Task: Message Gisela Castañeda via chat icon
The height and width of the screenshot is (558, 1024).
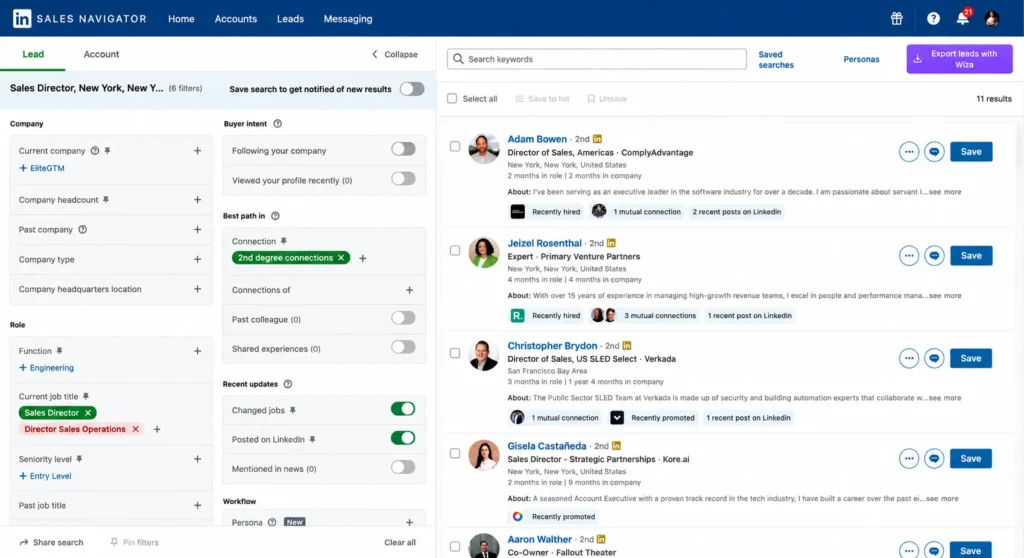Action: 934,458
